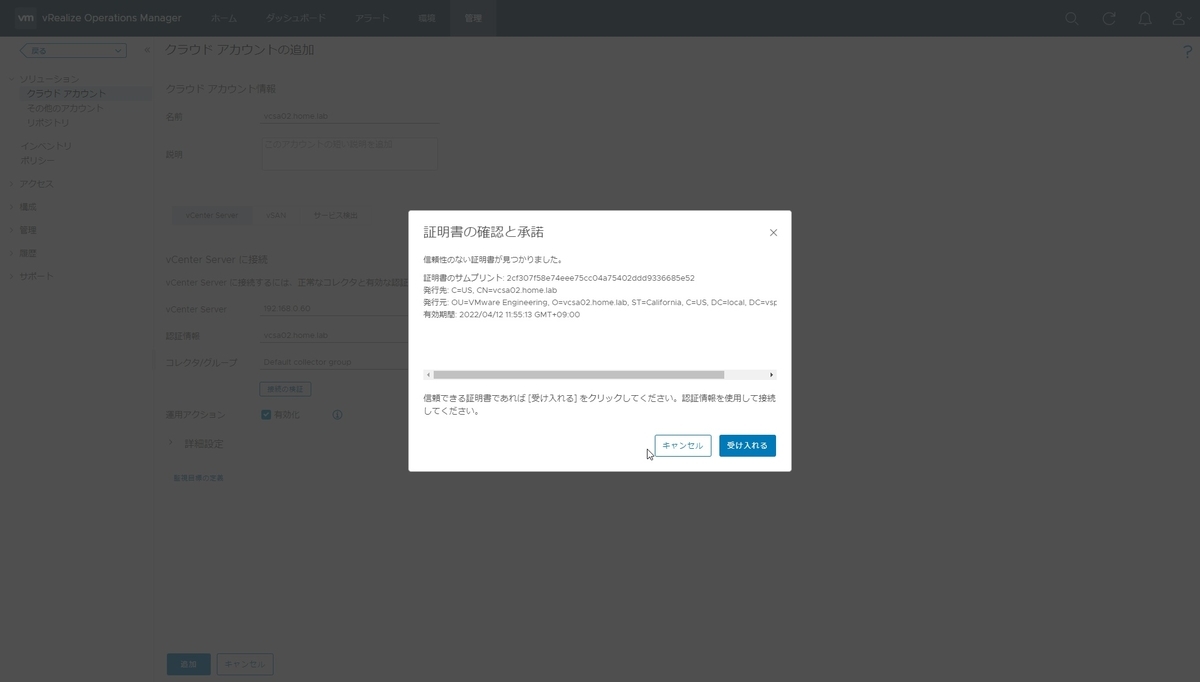Click the 追加 button at page bottom
Image resolution: width=1200 pixels, height=682 pixels.
pos(188,664)
